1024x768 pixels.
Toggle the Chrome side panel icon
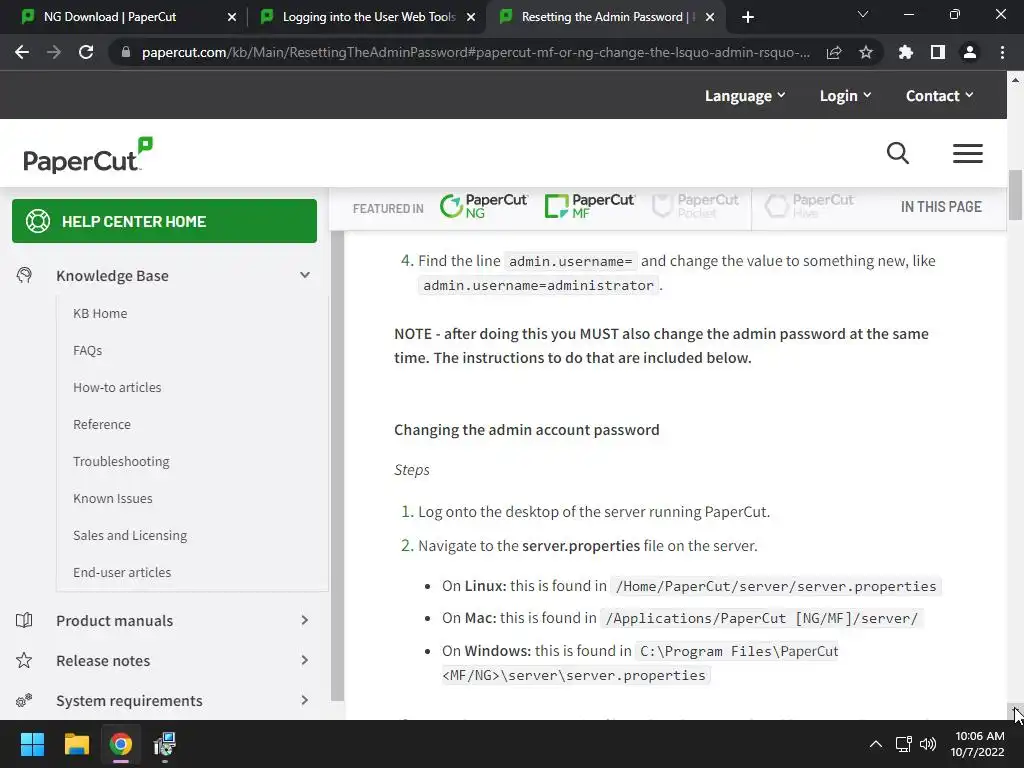[x=938, y=52]
